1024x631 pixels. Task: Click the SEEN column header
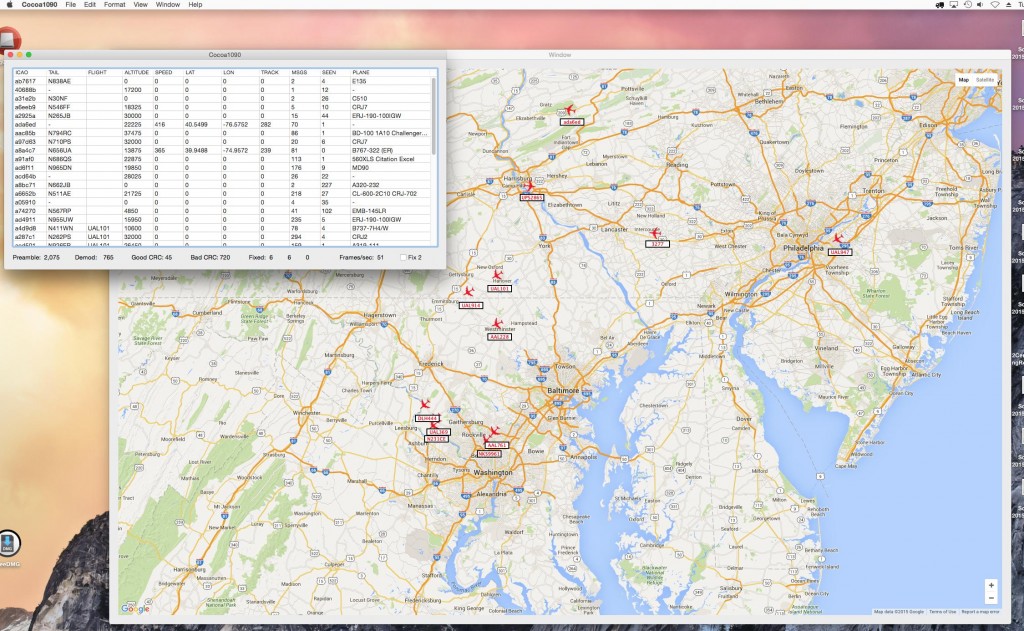coord(336,73)
